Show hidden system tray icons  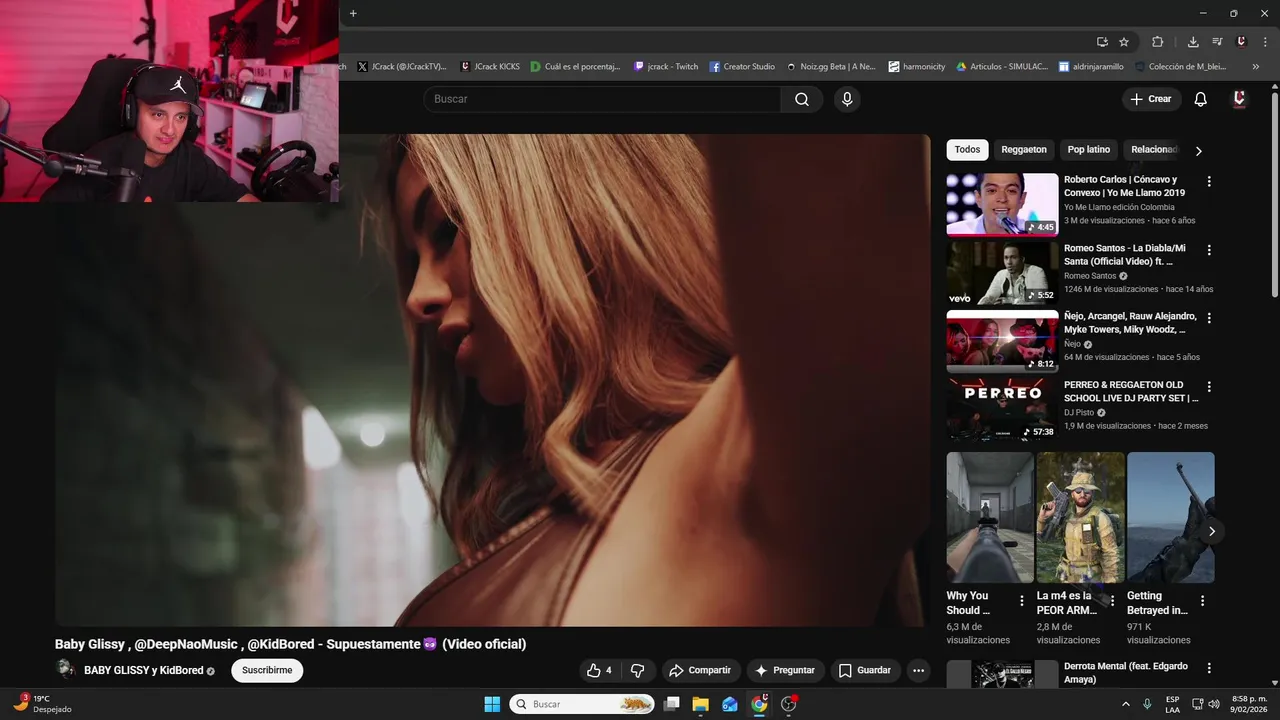tap(1126, 704)
